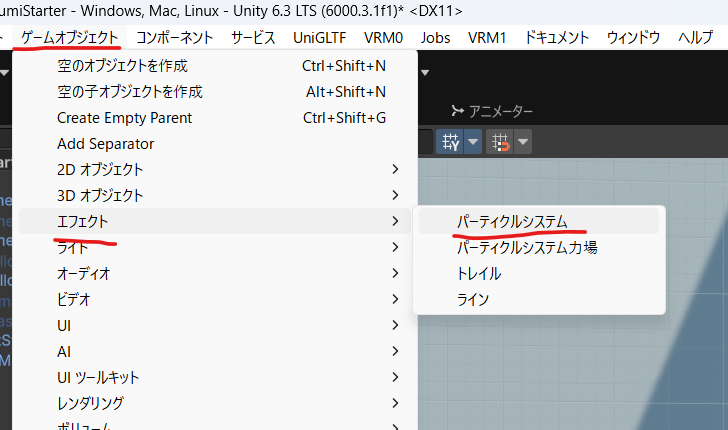Switch to the アニメーター tab
This screenshot has width=728, height=430.
pyautogui.click(x=492, y=111)
